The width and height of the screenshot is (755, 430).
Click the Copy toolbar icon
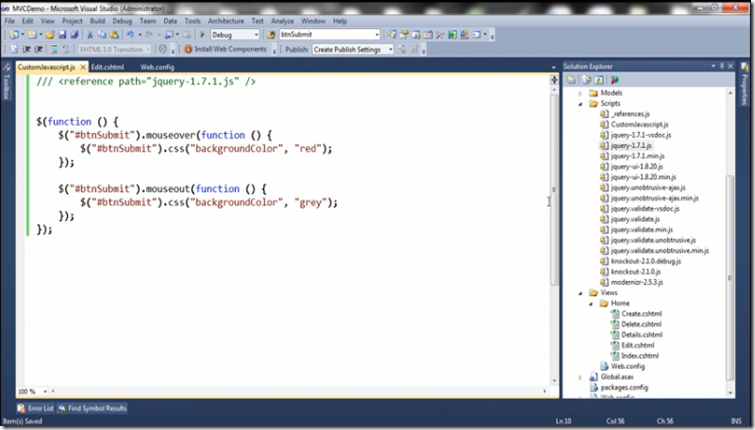tap(102, 35)
